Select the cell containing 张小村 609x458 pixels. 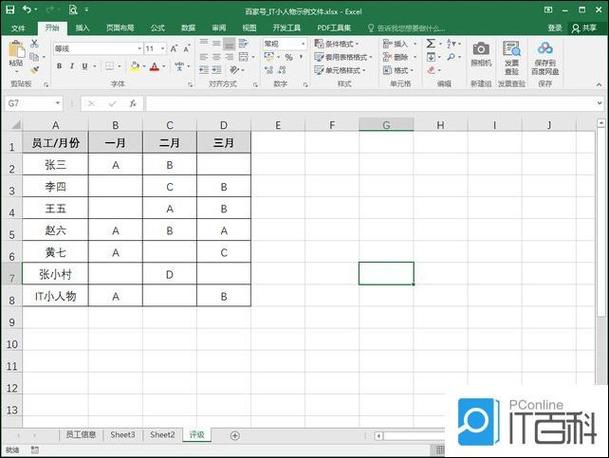56,274
